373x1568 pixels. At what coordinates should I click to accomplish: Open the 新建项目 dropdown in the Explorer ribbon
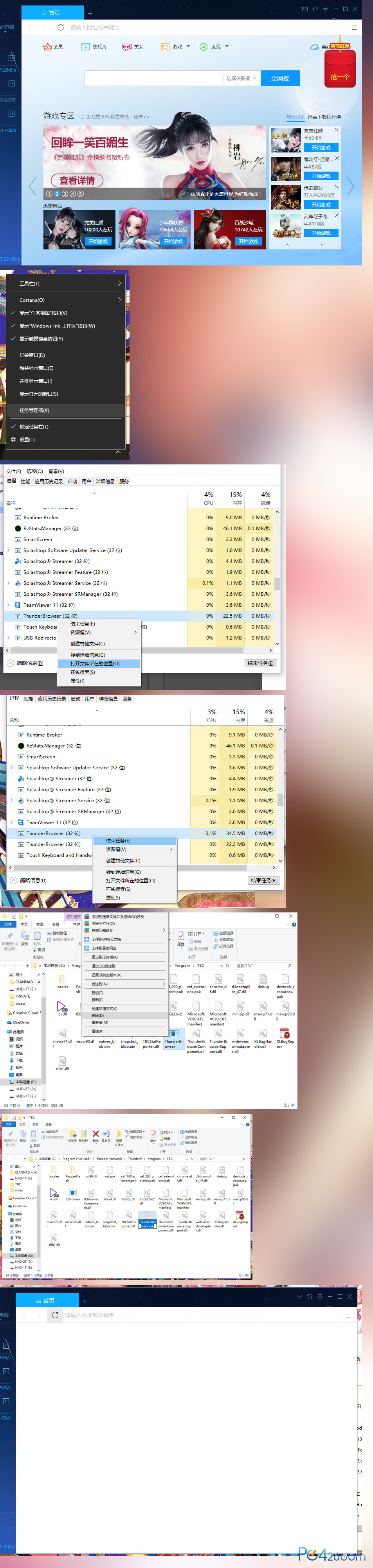click(x=136, y=1132)
